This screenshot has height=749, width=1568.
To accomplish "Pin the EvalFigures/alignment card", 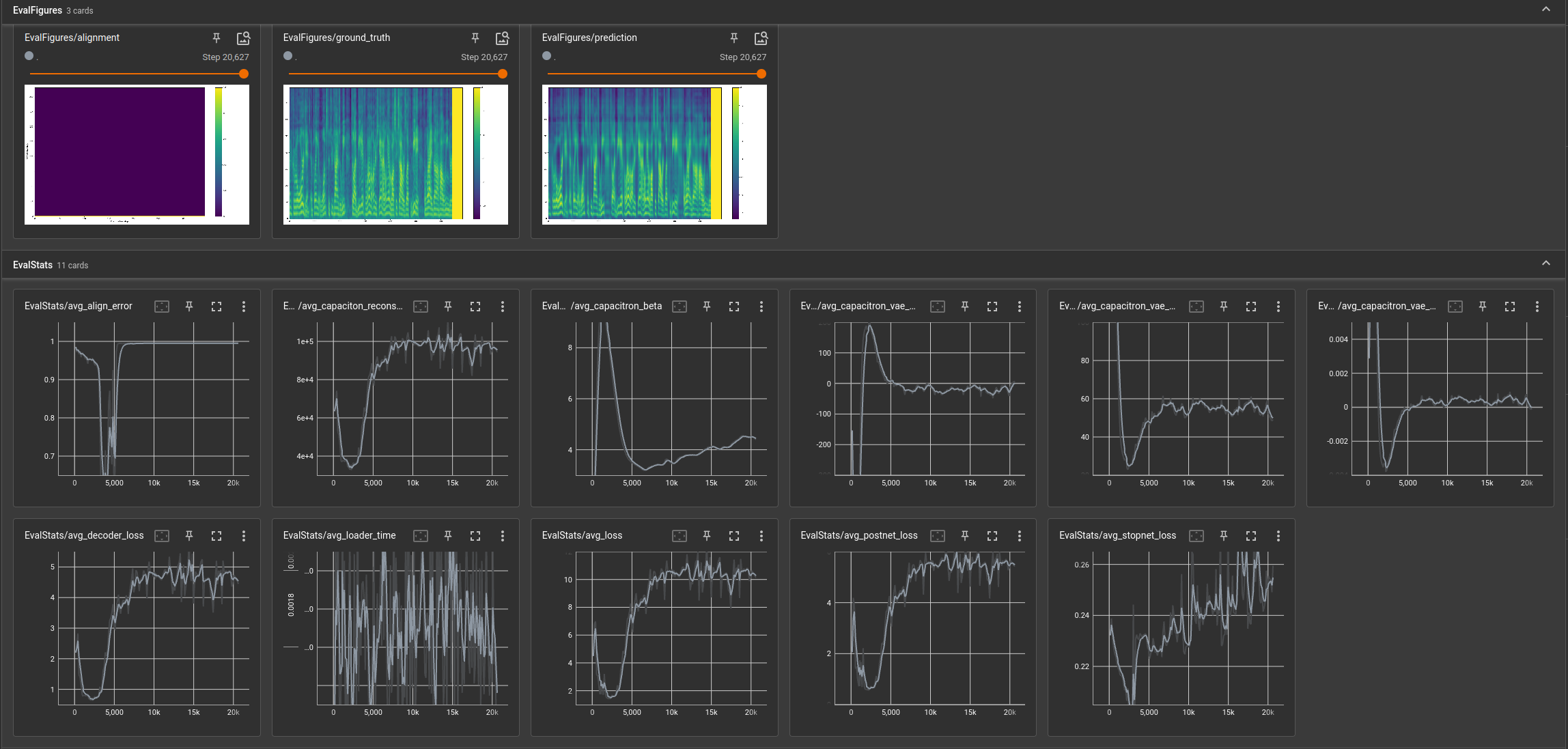I will 216,38.
